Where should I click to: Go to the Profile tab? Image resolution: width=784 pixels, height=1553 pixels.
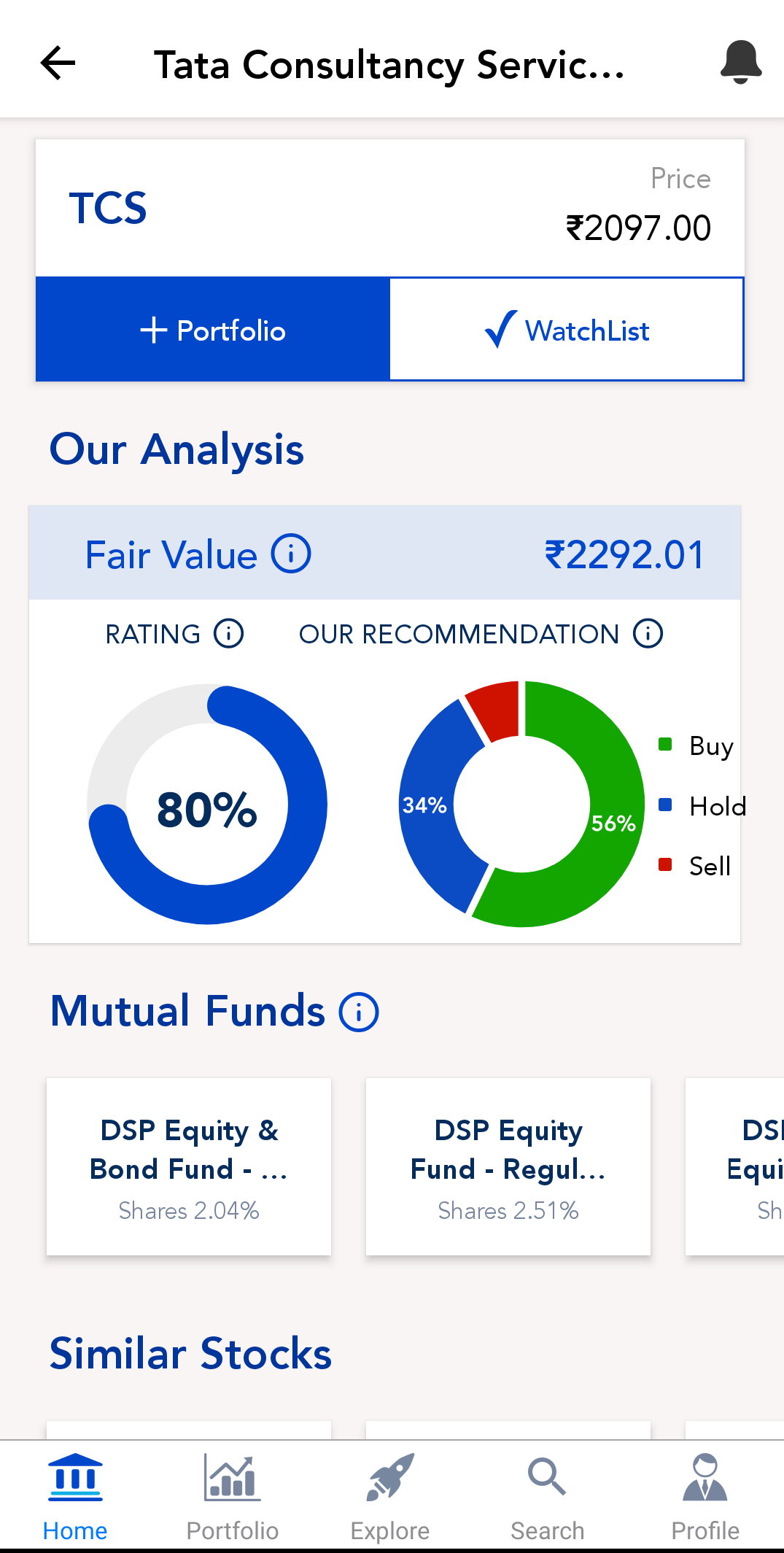pyautogui.click(x=705, y=1495)
